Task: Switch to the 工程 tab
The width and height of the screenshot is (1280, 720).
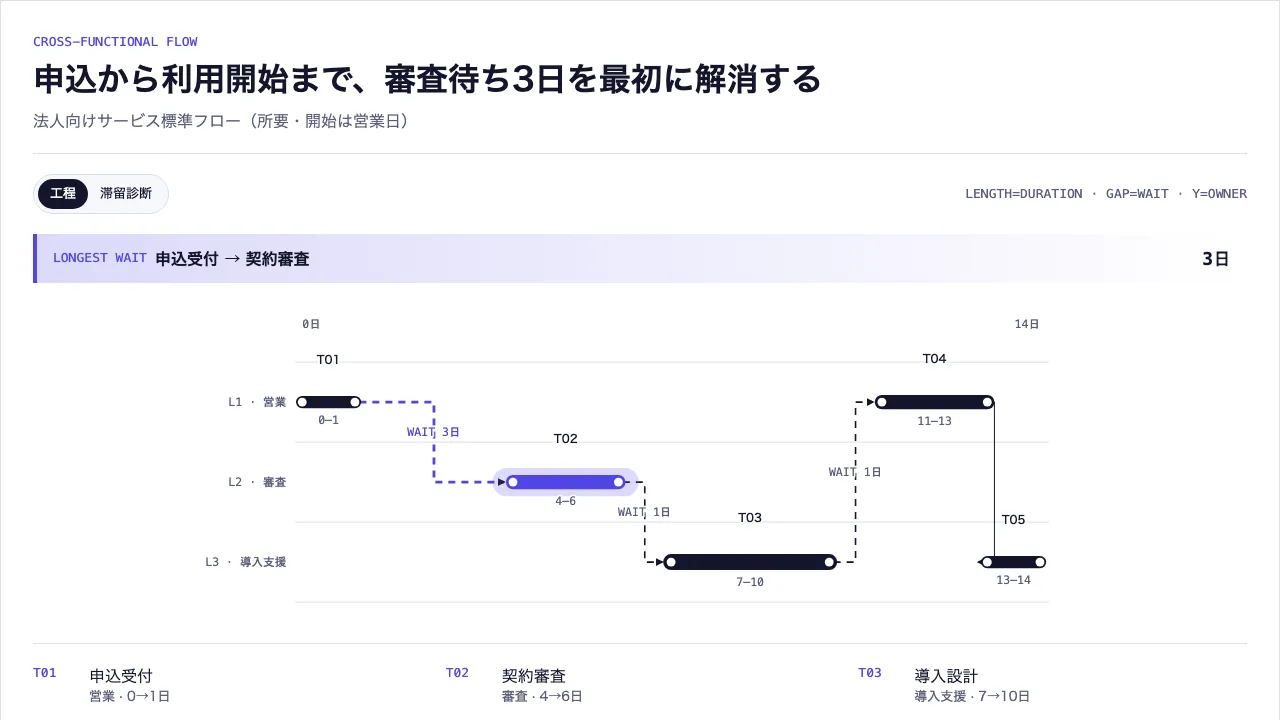Action: (63, 194)
